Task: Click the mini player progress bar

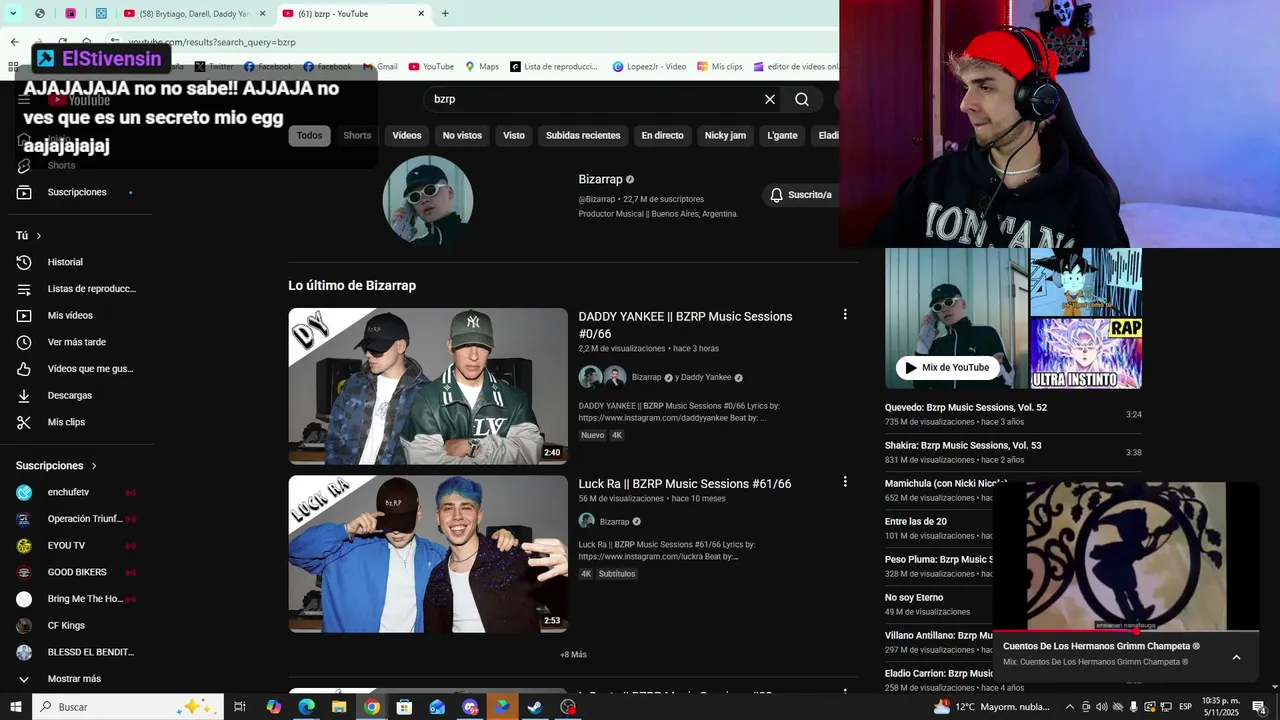Action: (1125, 631)
